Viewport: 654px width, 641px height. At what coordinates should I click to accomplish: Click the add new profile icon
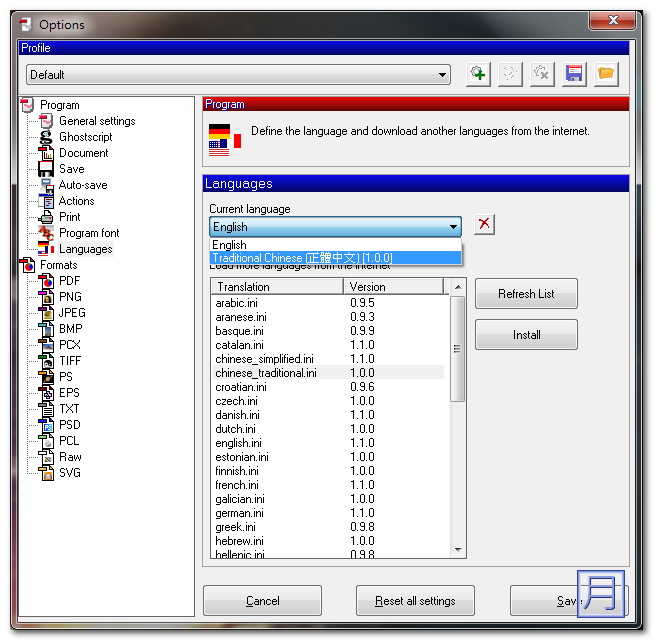click(x=478, y=74)
